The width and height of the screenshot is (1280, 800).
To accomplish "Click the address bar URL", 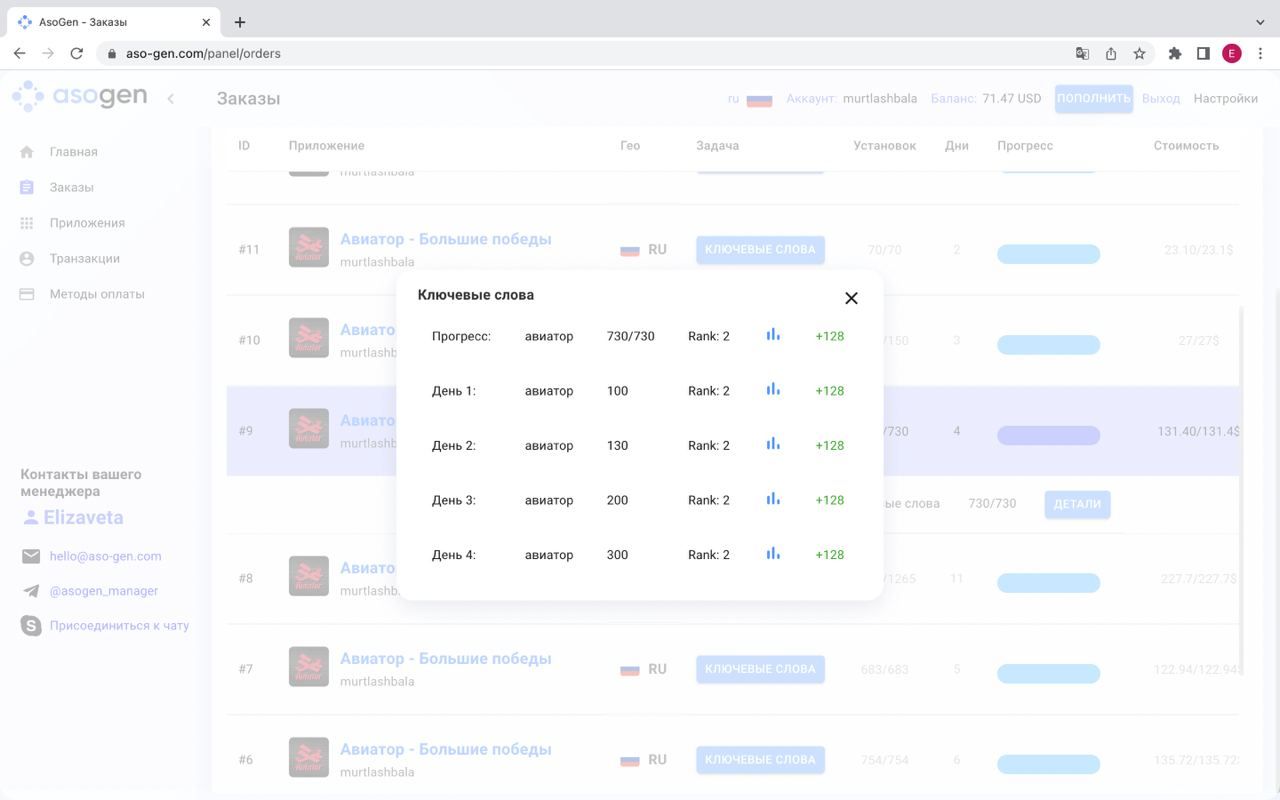I will (x=203, y=53).
